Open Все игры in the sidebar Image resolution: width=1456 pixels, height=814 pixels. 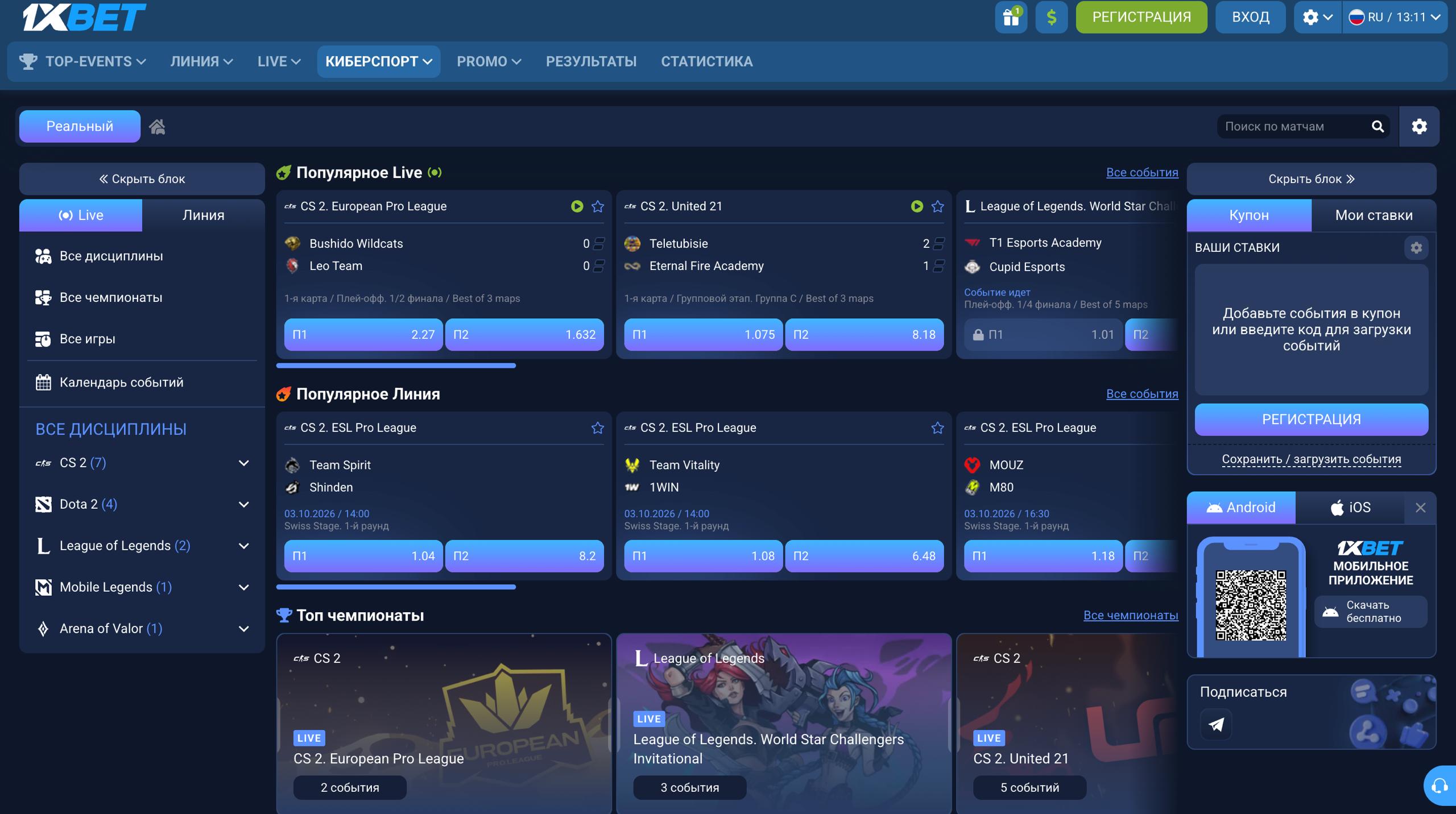(142, 339)
